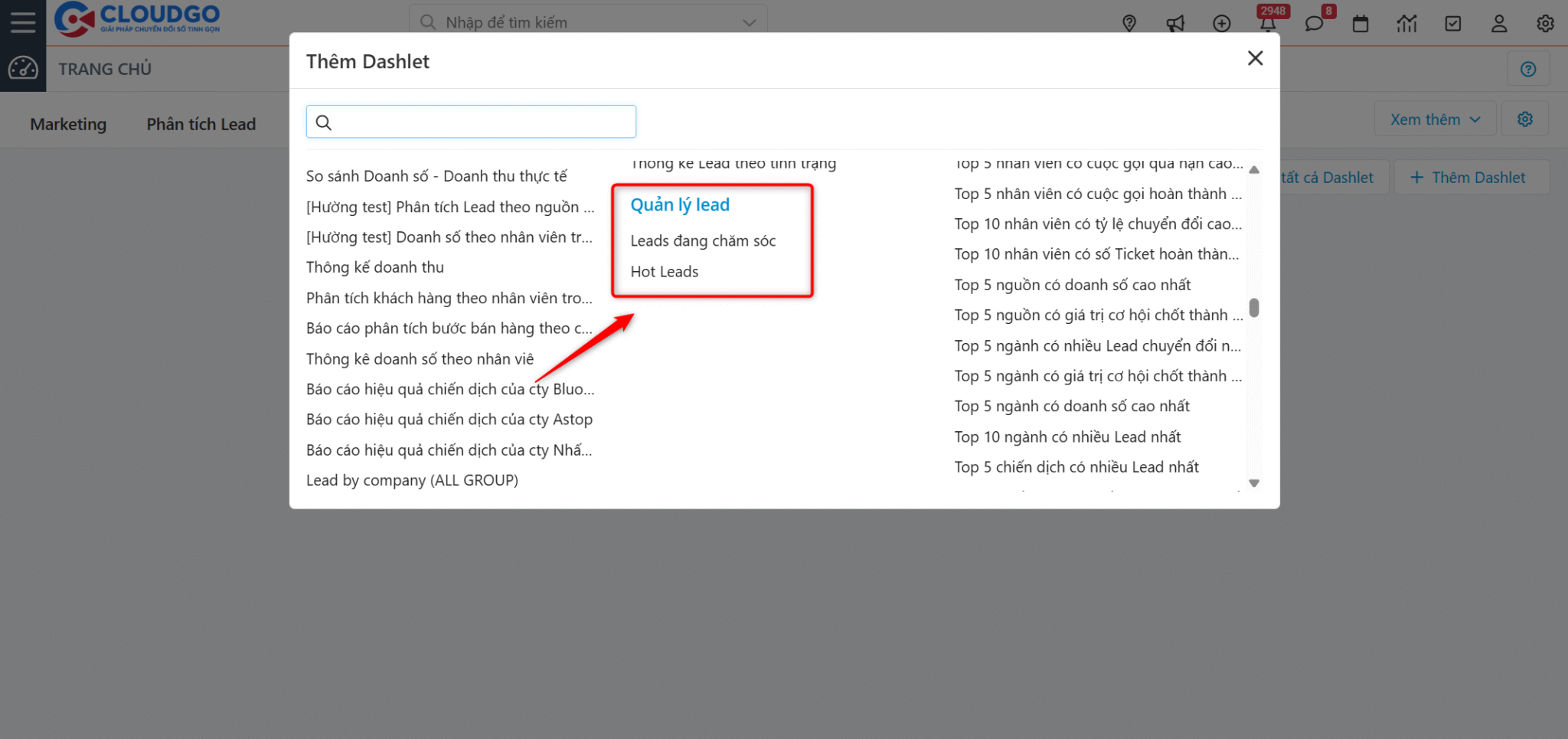
Task: Select 'Top 5 nguồn có doanh số cao nhất'
Action: (x=1073, y=285)
